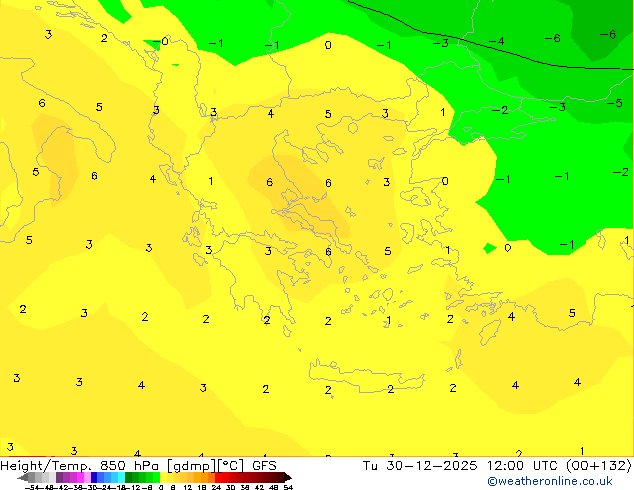
Task: Click the "-4" temperature value on the map
Action: 497,41
